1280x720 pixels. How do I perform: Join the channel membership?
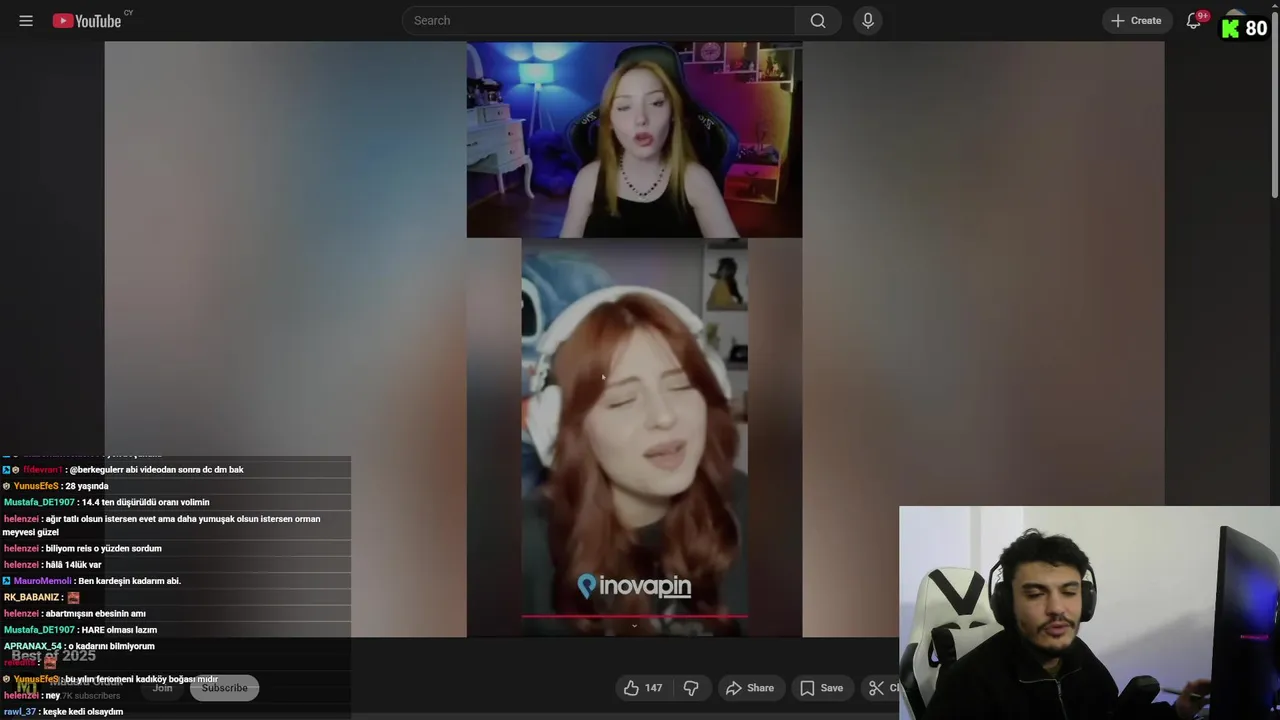(x=162, y=688)
